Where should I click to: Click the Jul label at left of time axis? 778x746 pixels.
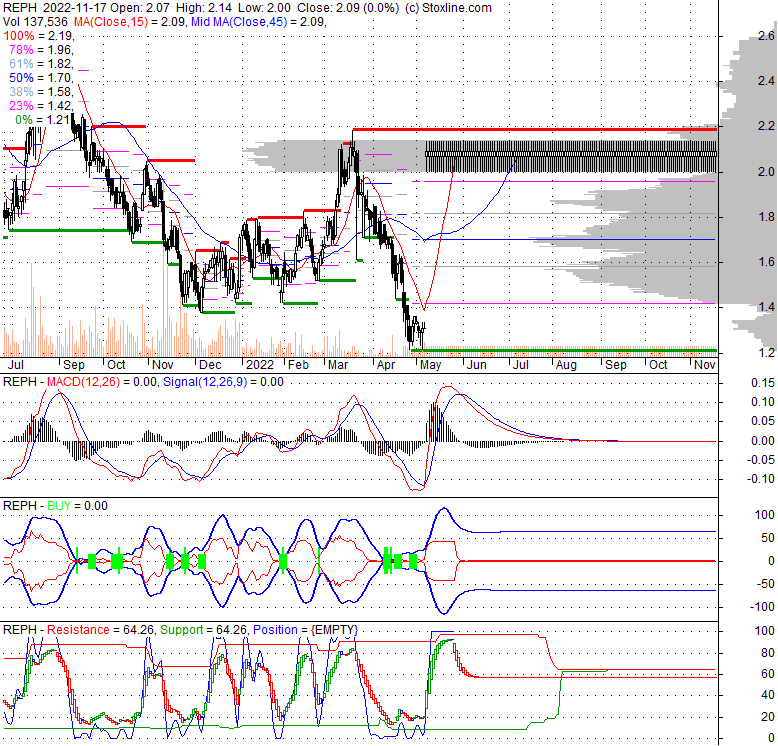click(x=16, y=365)
